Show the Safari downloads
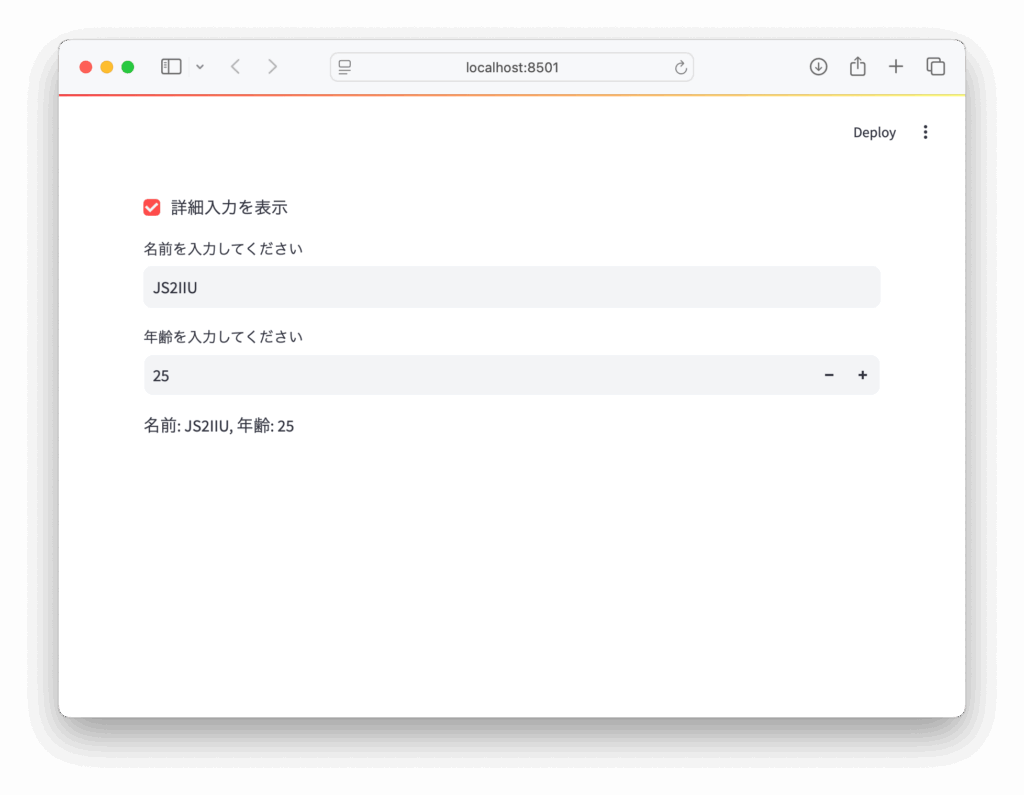1024x795 pixels. click(818, 67)
